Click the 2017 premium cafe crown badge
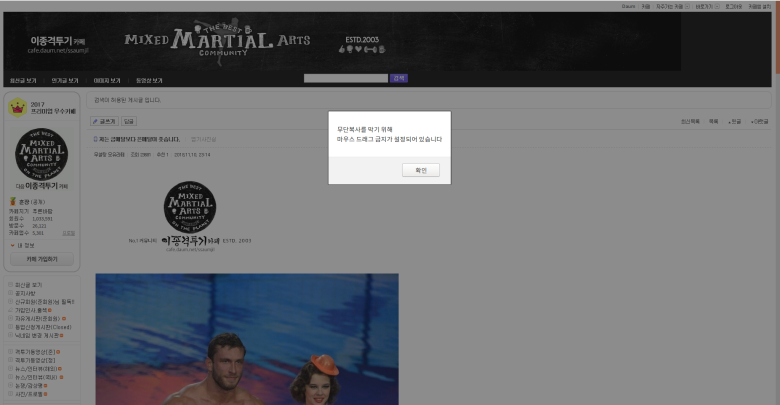 tap(17, 108)
